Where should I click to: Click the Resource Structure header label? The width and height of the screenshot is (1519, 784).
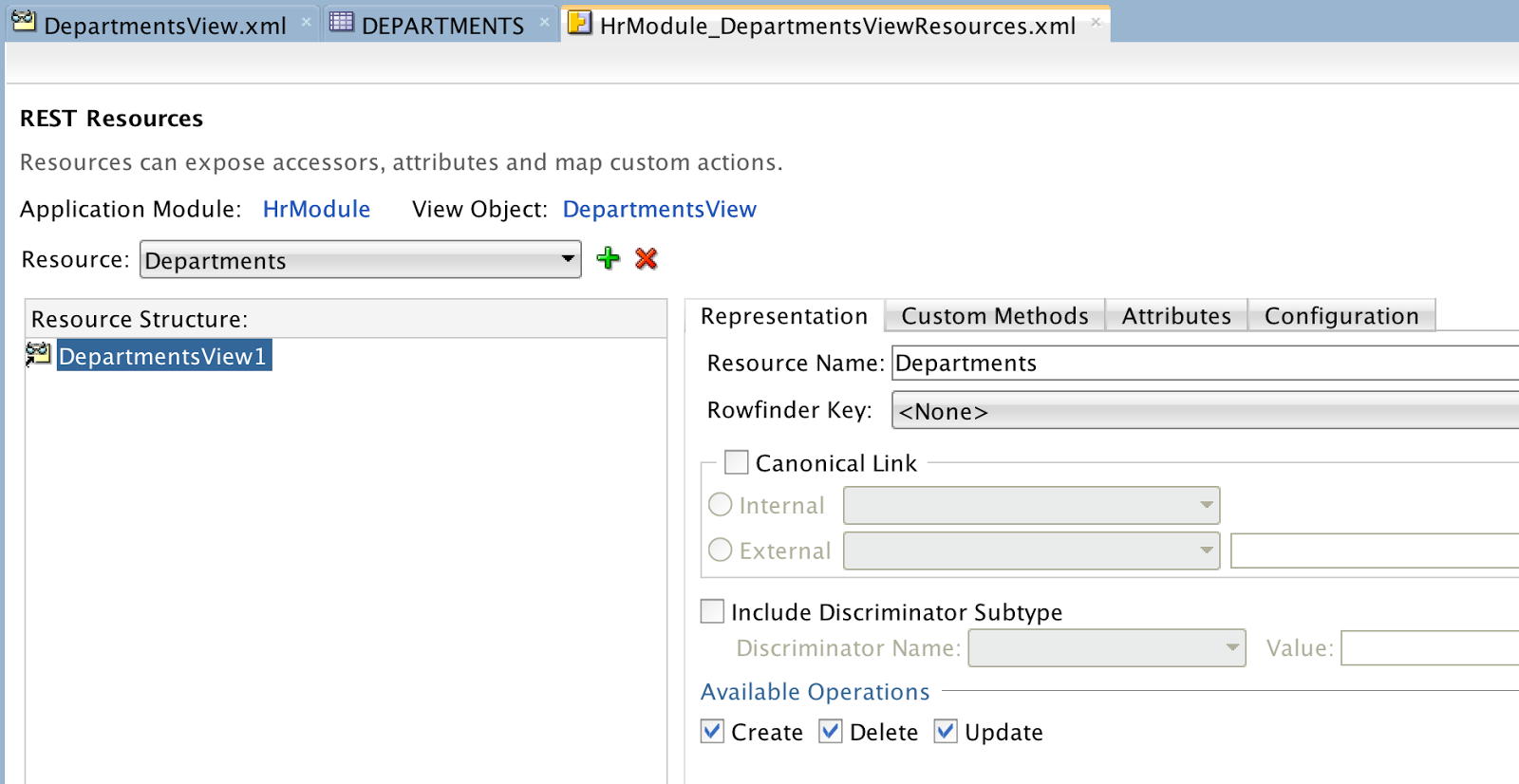coord(140,319)
